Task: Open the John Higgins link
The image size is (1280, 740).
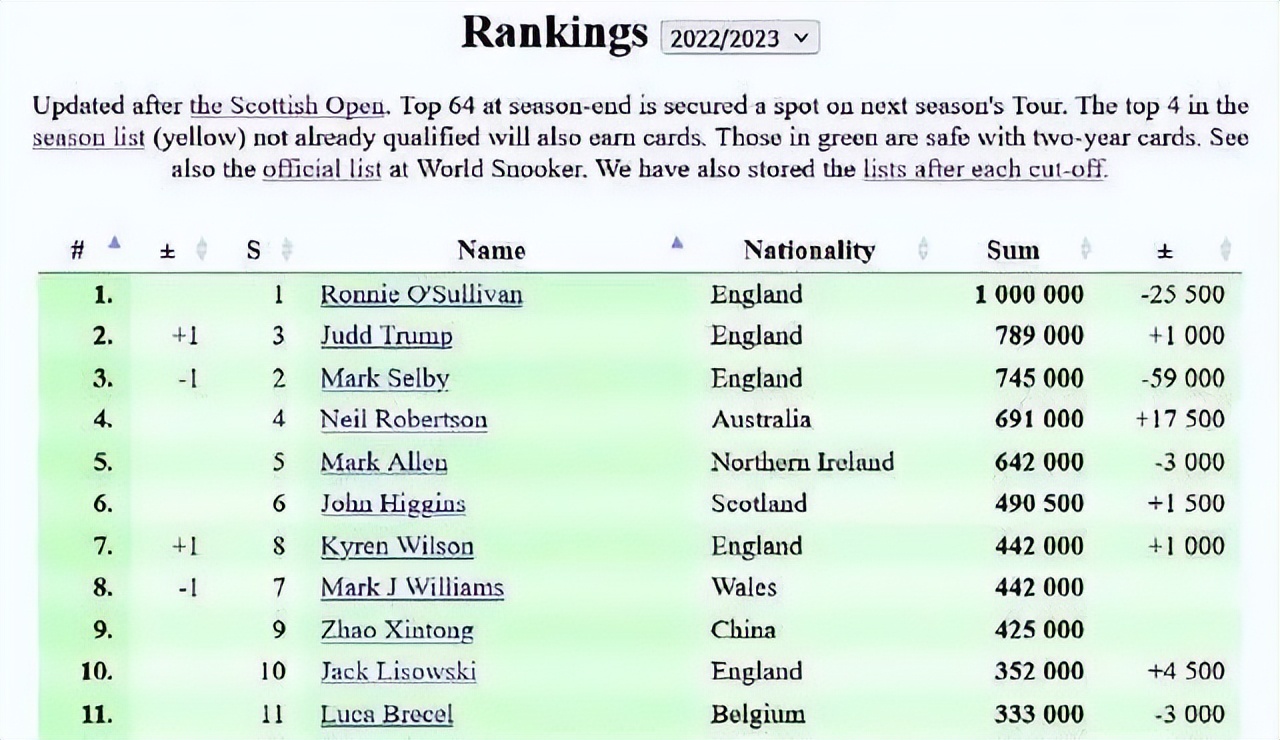Action: (393, 504)
